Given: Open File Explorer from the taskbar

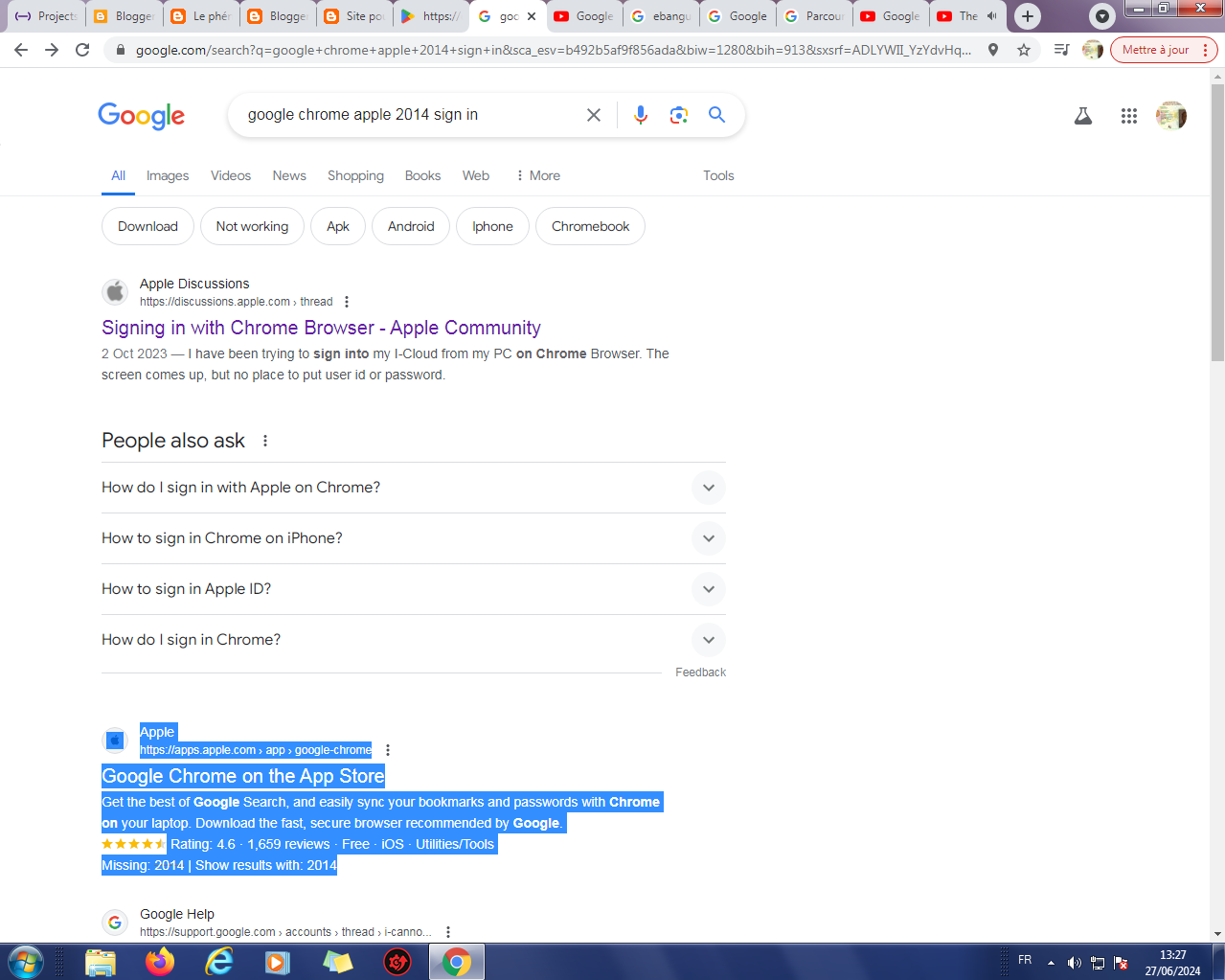Looking at the screenshot, I should coord(101,961).
